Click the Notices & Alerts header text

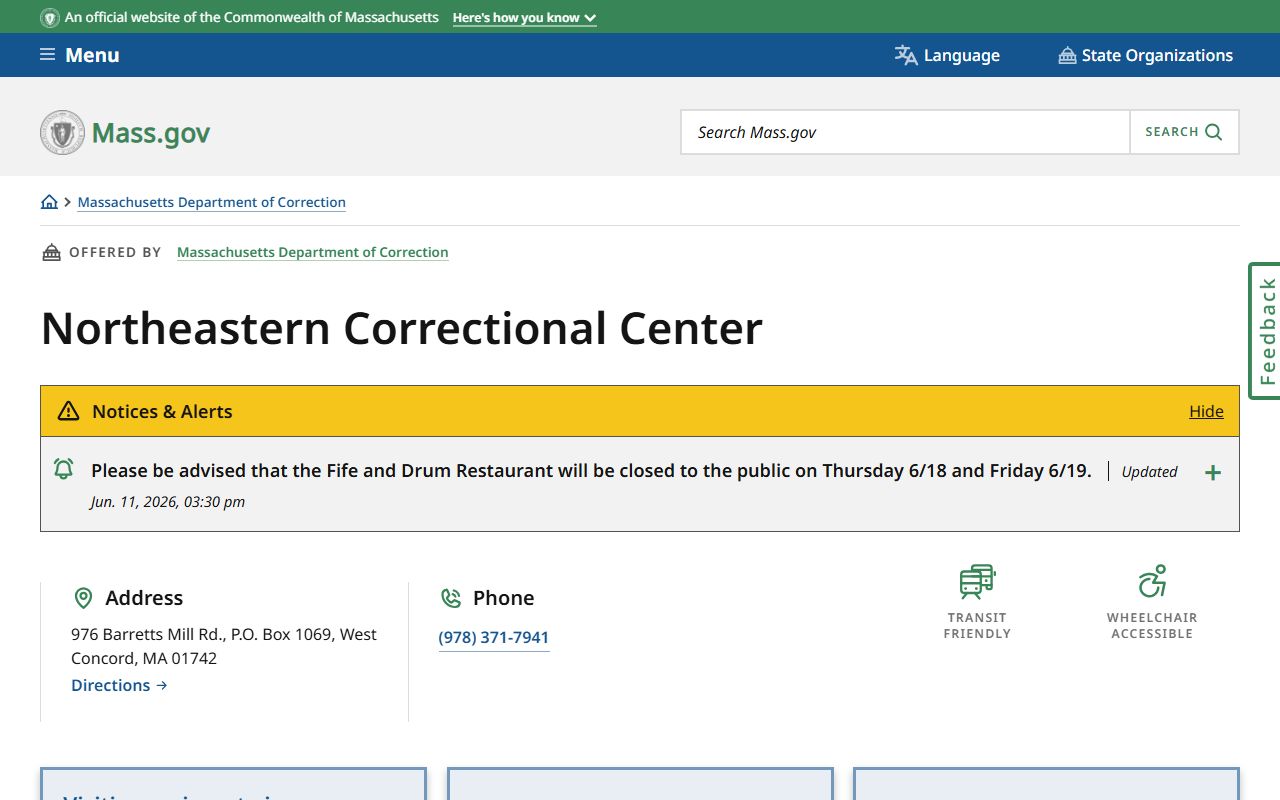click(162, 411)
